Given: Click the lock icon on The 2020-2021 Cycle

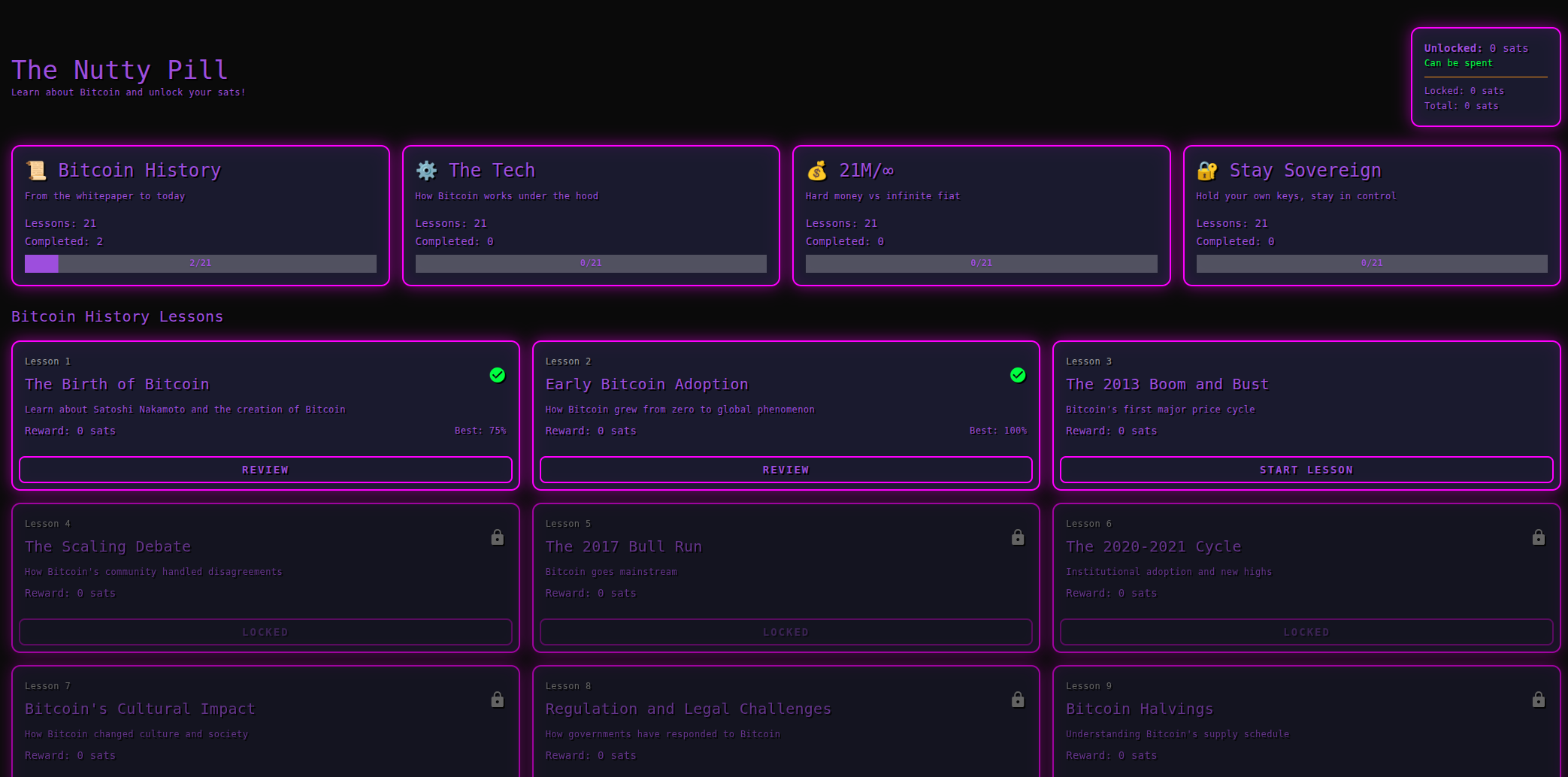Looking at the screenshot, I should 1538,537.
